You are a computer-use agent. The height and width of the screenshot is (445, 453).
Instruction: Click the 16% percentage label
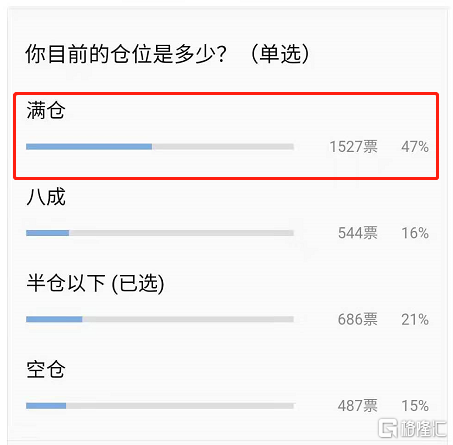point(415,233)
